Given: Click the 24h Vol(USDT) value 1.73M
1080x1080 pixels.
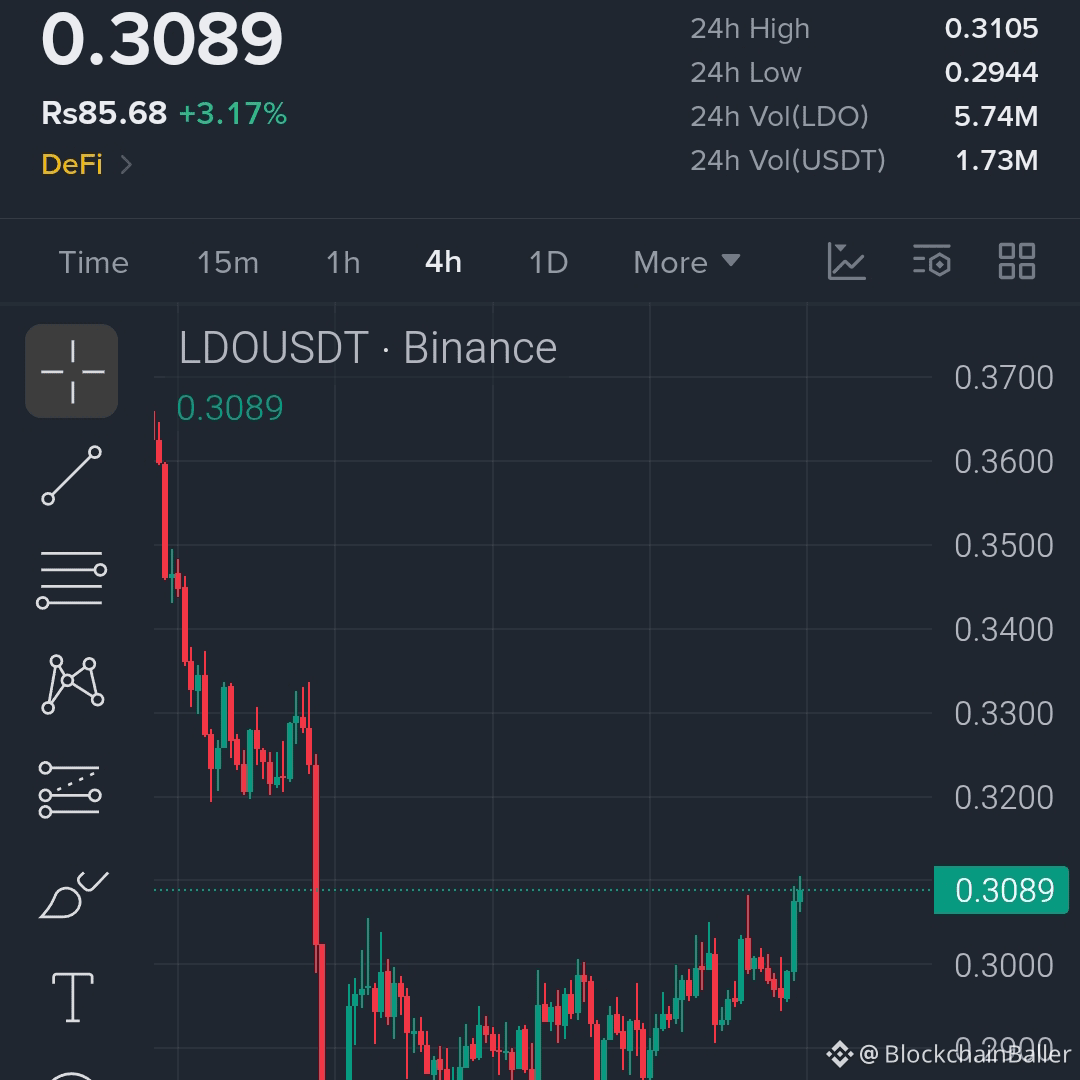Looking at the screenshot, I should pyautogui.click(x=997, y=160).
